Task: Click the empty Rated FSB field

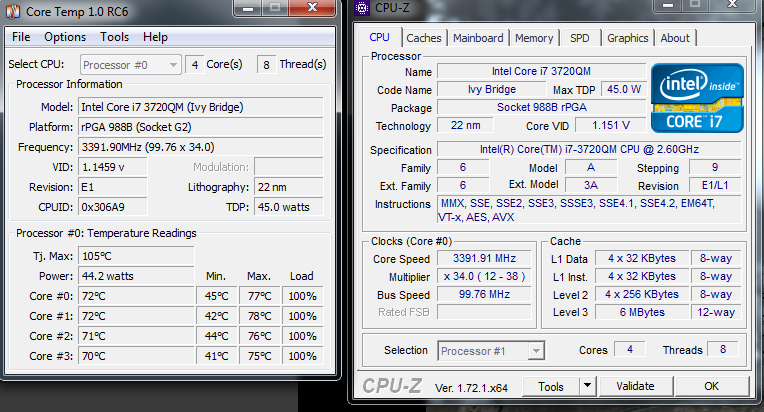Action: coord(484,312)
